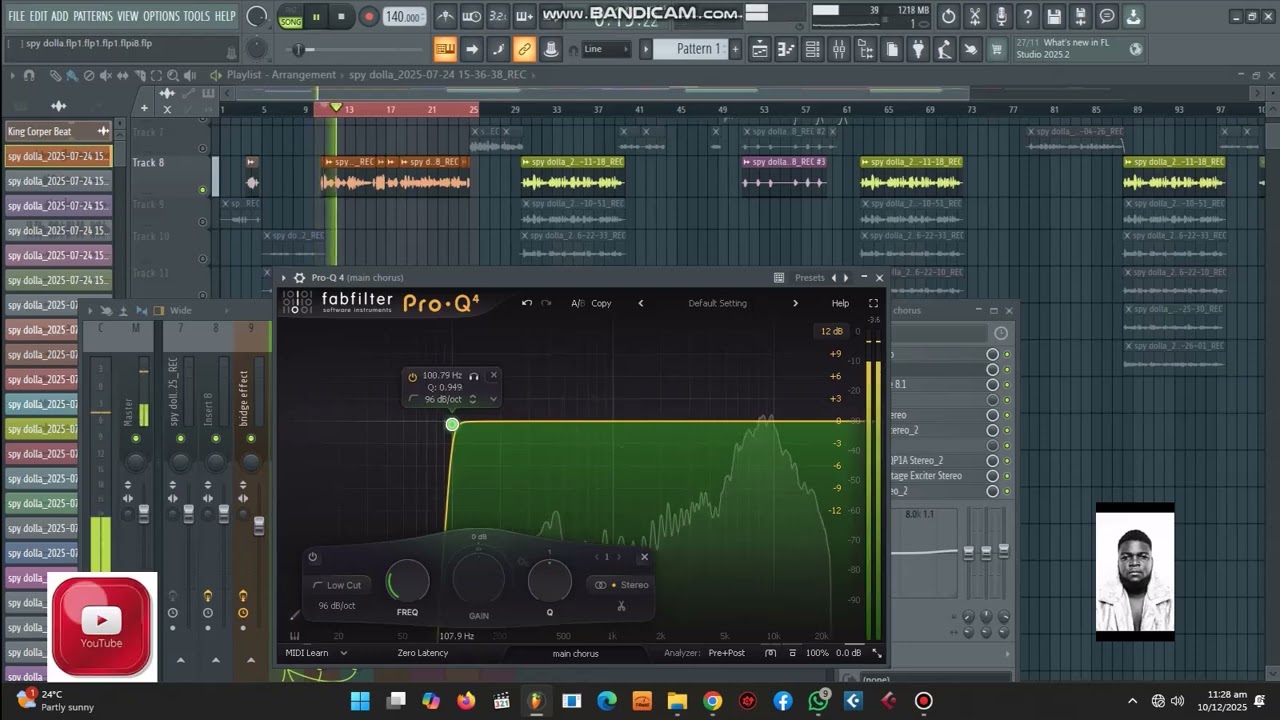Viewport: 1280px width, 720px height.
Task: Open the plugin picker plug icon
Action: point(917,49)
